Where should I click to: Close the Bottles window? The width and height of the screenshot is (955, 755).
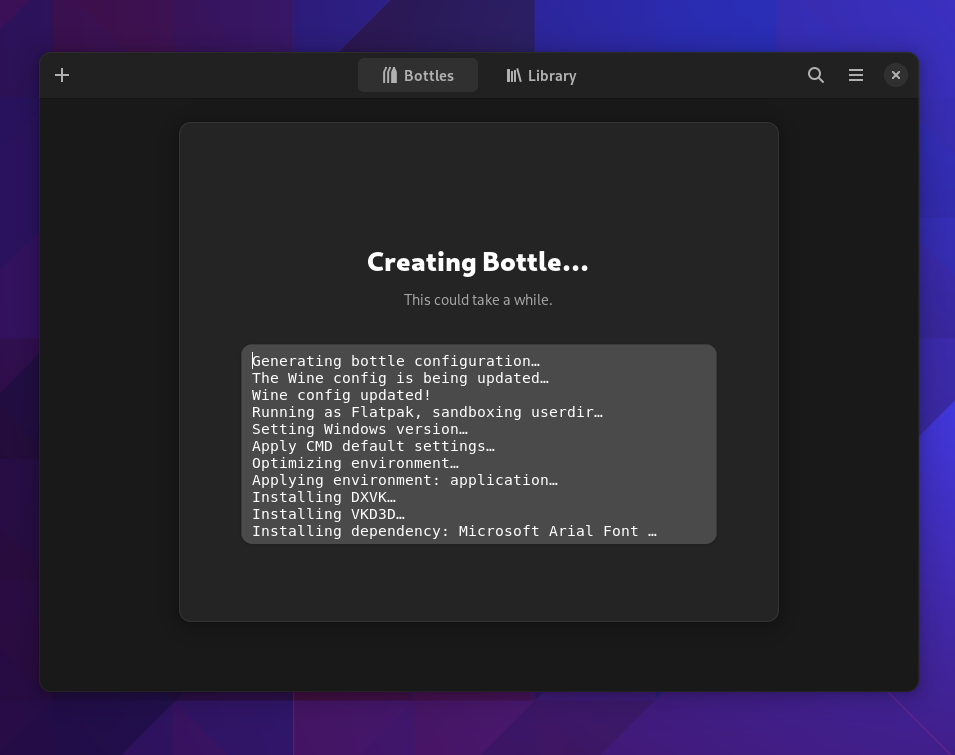(x=895, y=74)
